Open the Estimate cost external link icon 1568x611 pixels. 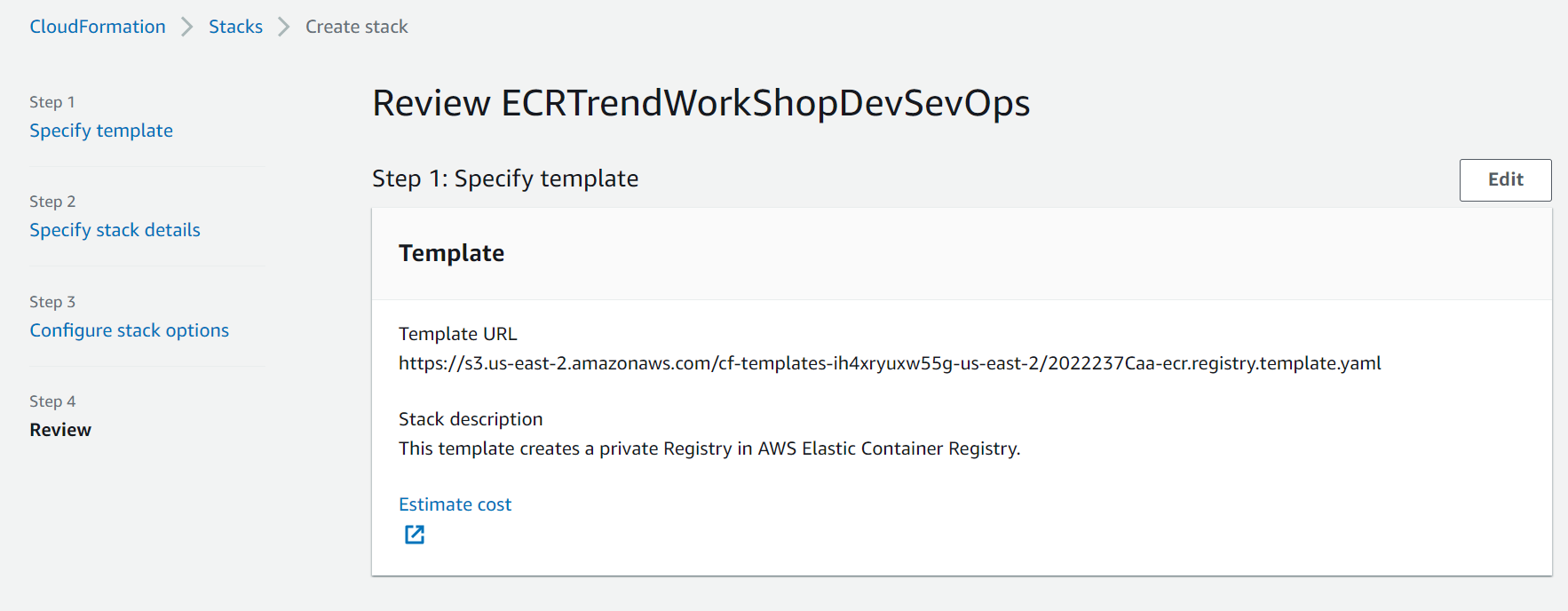click(x=415, y=534)
